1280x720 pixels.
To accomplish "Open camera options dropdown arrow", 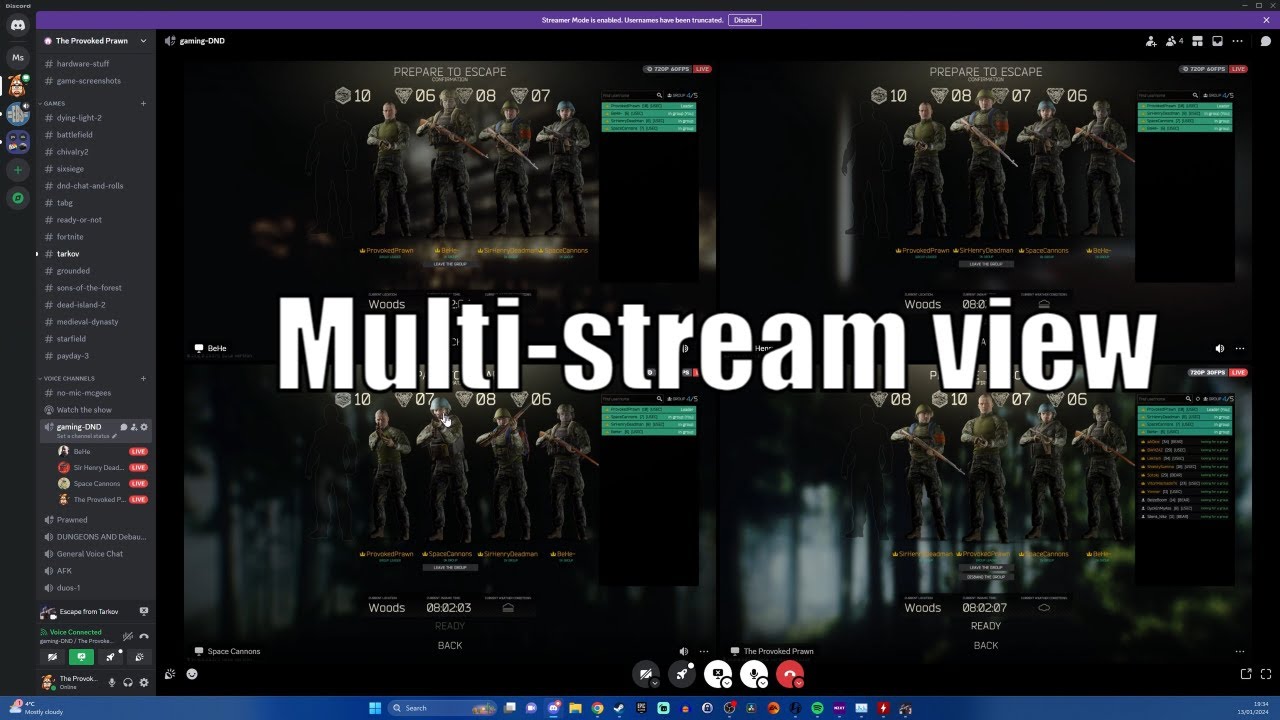I will pyautogui.click(x=655, y=684).
